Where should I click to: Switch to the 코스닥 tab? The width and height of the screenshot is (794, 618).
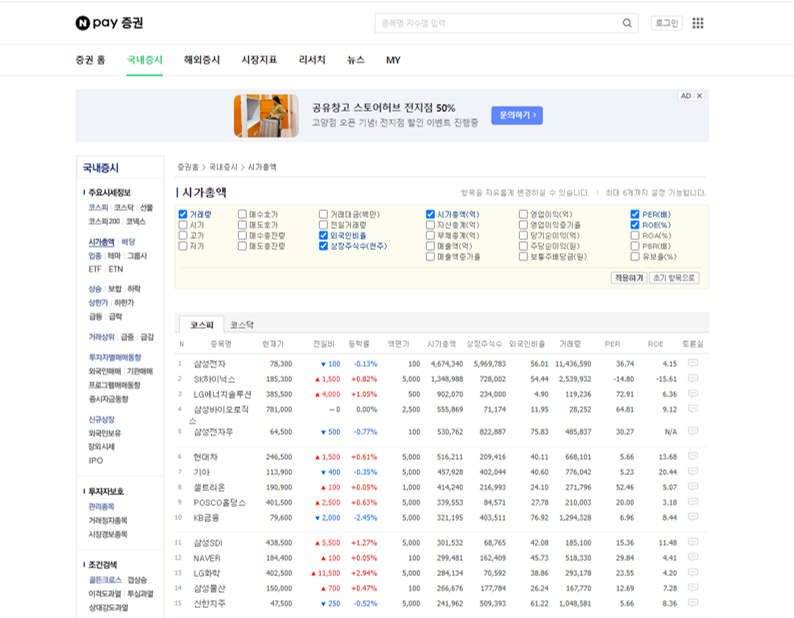242,325
